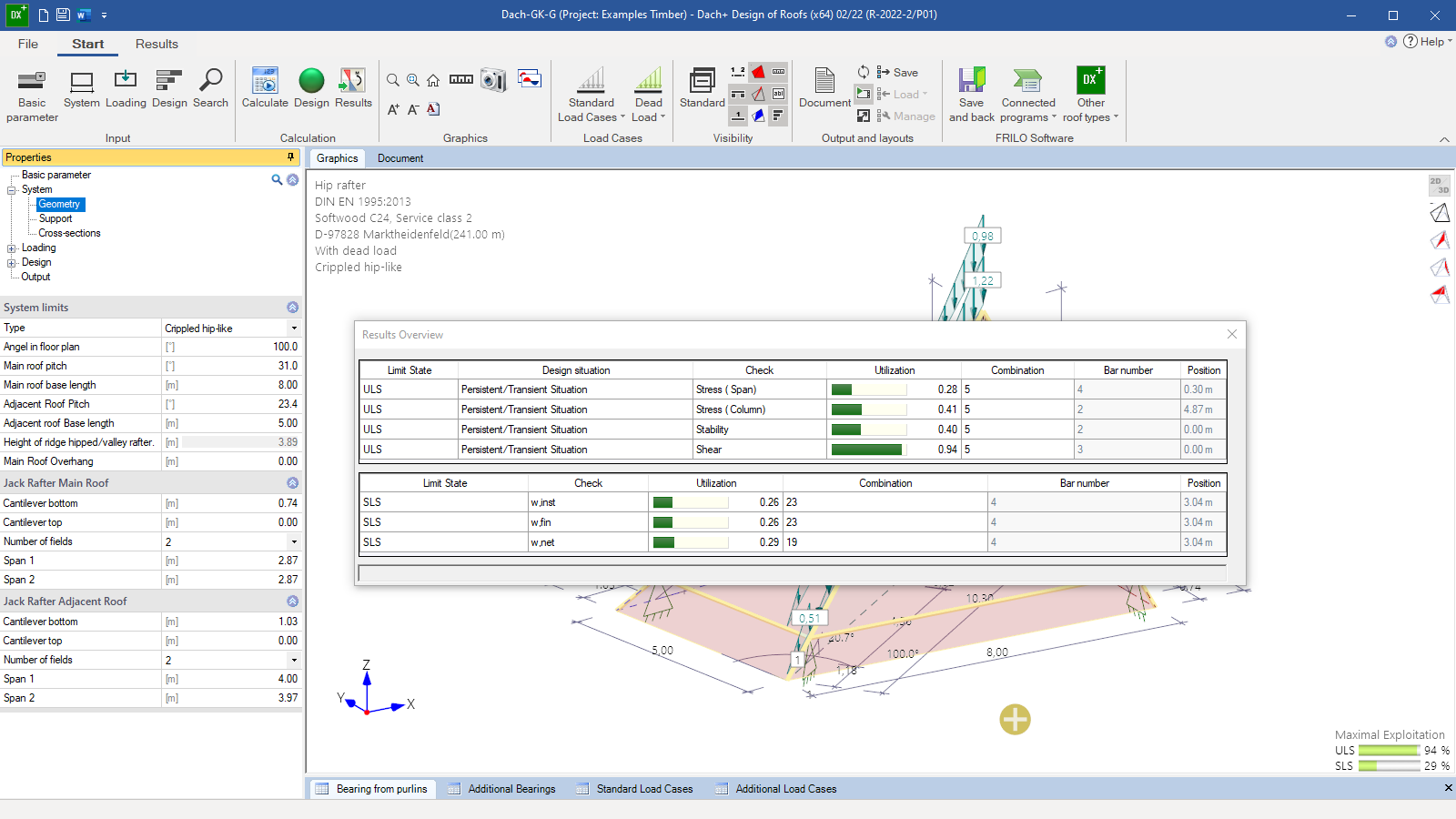Apply Standard visibility settings
Image resolution: width=1456 pixels, height=819 pixels.
[703, 88]
